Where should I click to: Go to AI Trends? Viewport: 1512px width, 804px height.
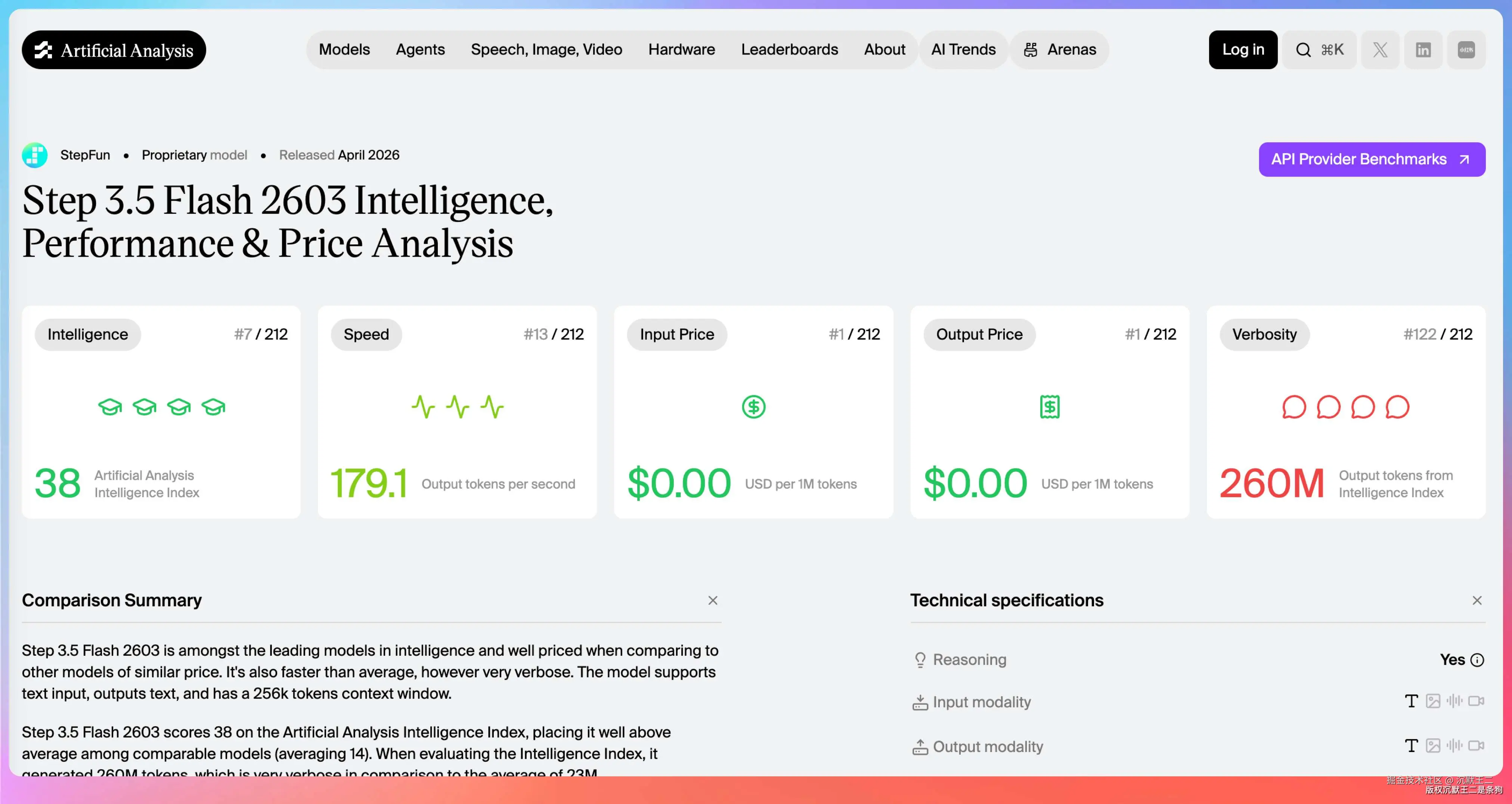[963, 50]
